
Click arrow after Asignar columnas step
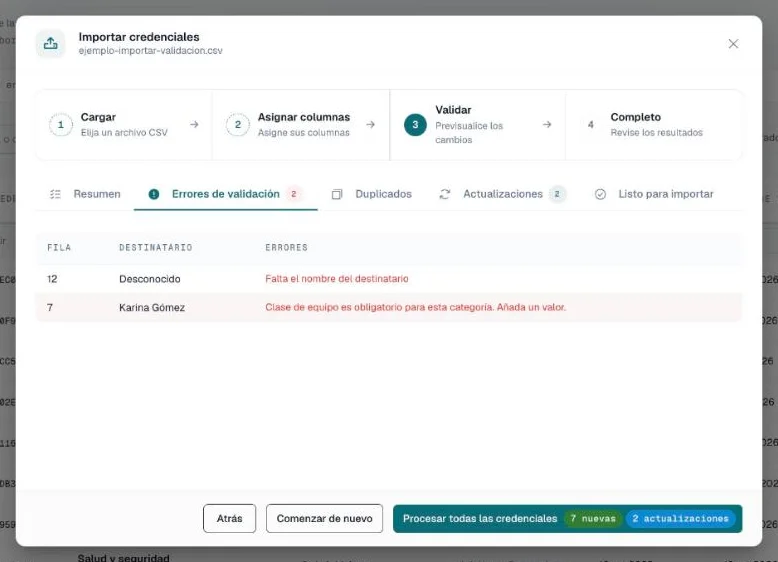coord(370,125)
